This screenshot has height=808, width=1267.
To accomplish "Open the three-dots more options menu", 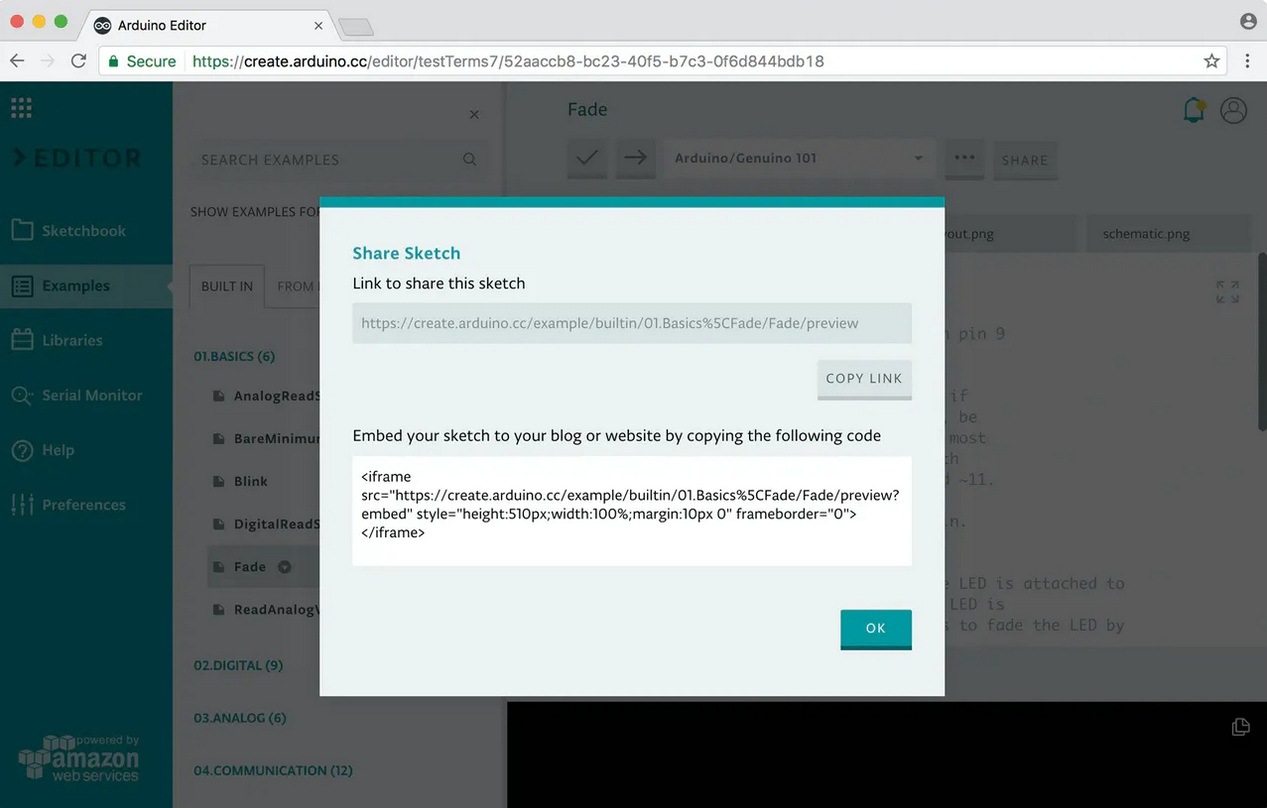I will [964, 158].
